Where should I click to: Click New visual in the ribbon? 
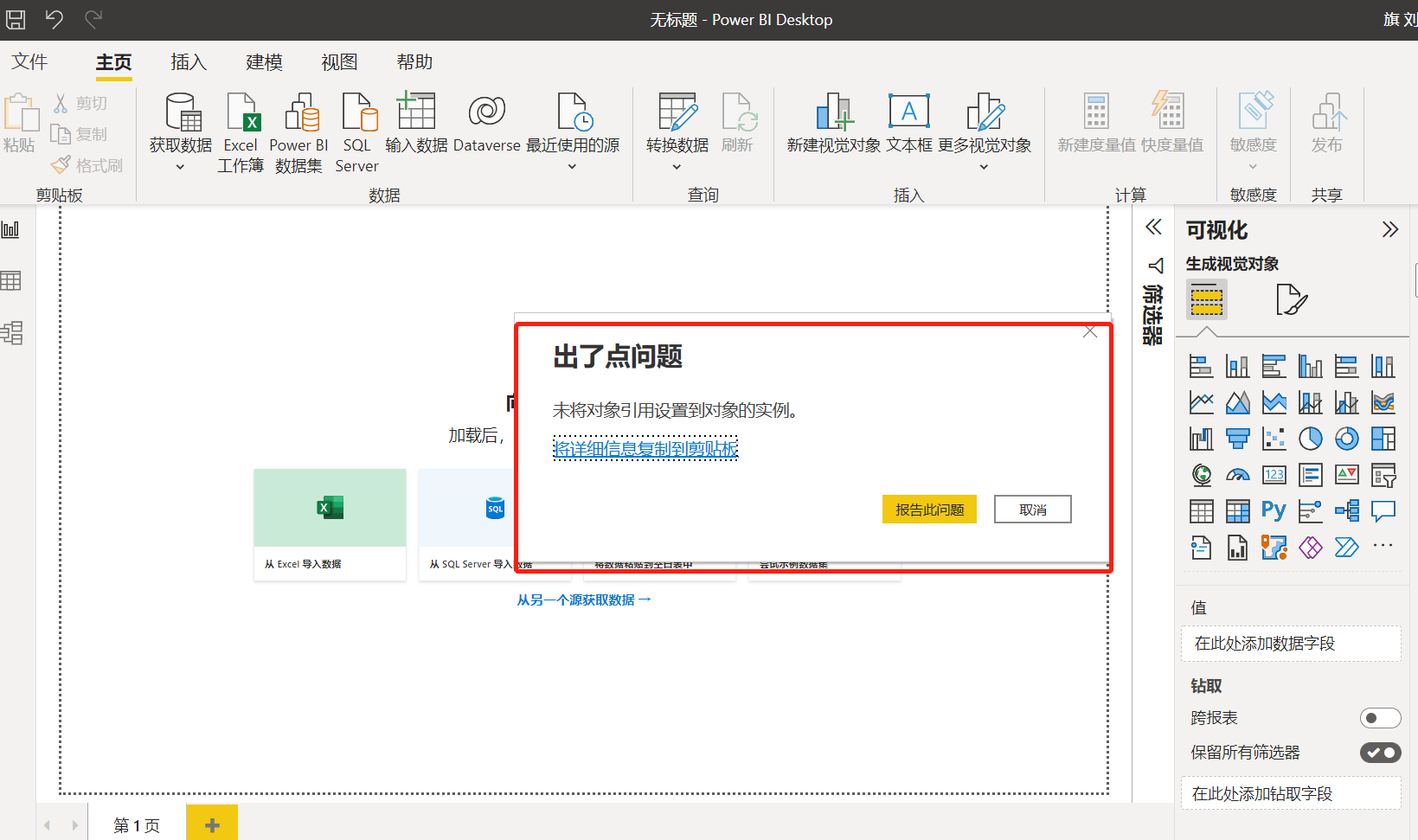click(x=833, y=124)
